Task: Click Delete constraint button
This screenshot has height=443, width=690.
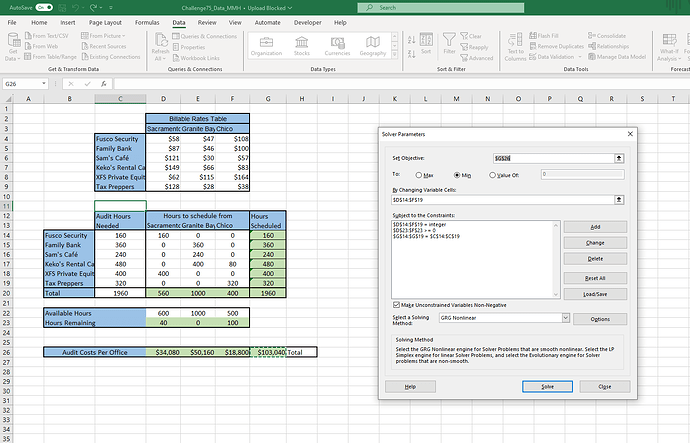Action: coord(595,259)
